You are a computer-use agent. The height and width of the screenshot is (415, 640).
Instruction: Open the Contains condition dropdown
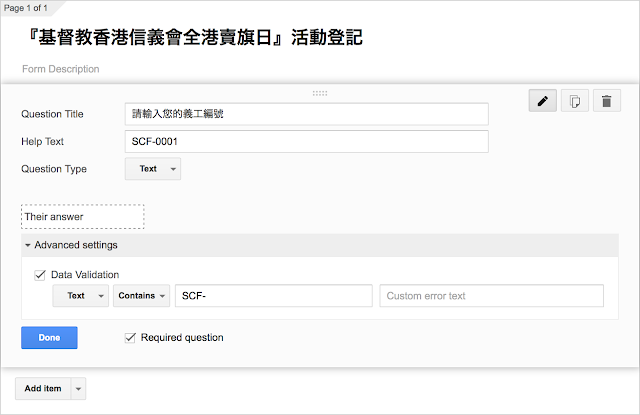point(141,295)
